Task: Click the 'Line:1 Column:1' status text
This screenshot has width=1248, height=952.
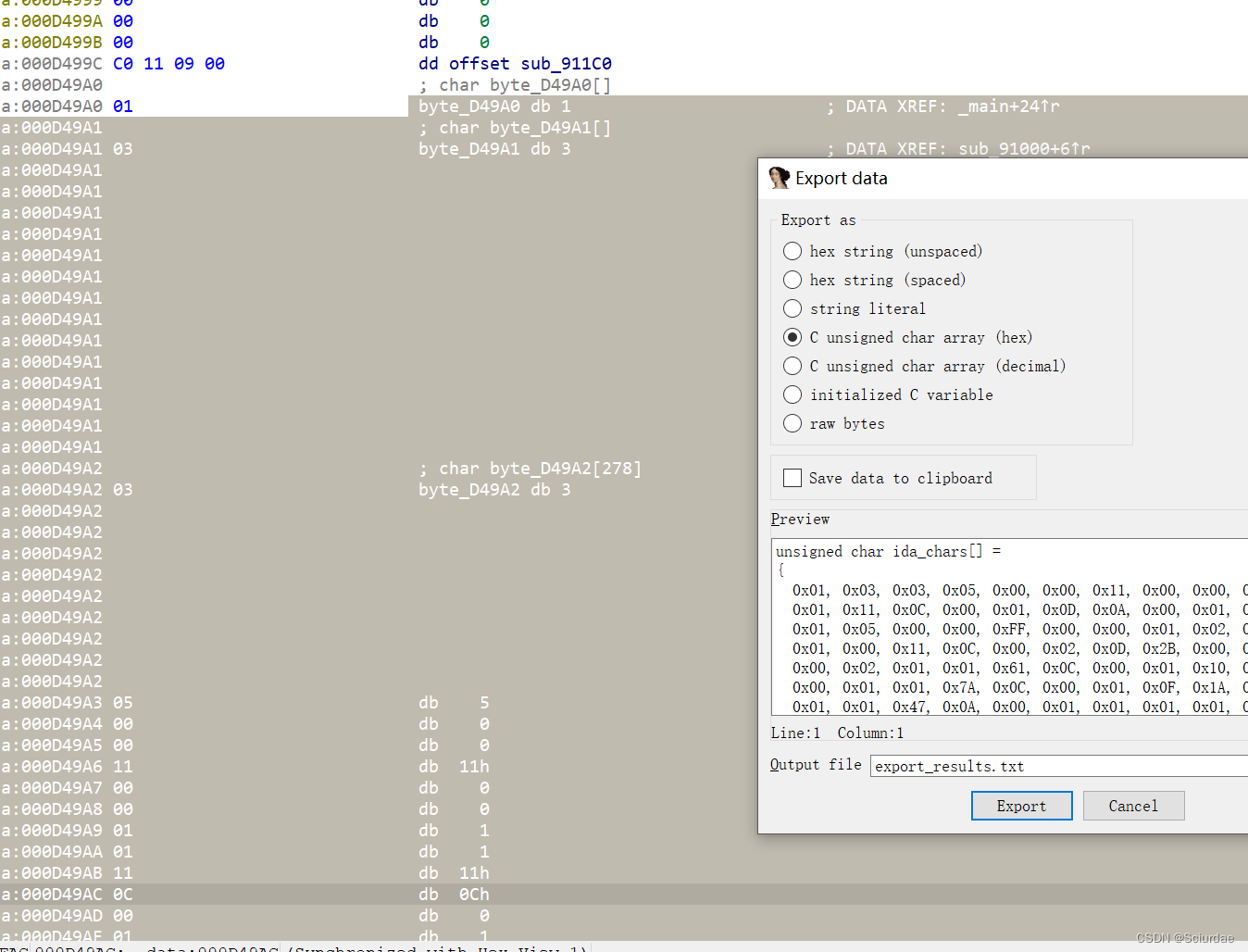Action: 837,733
